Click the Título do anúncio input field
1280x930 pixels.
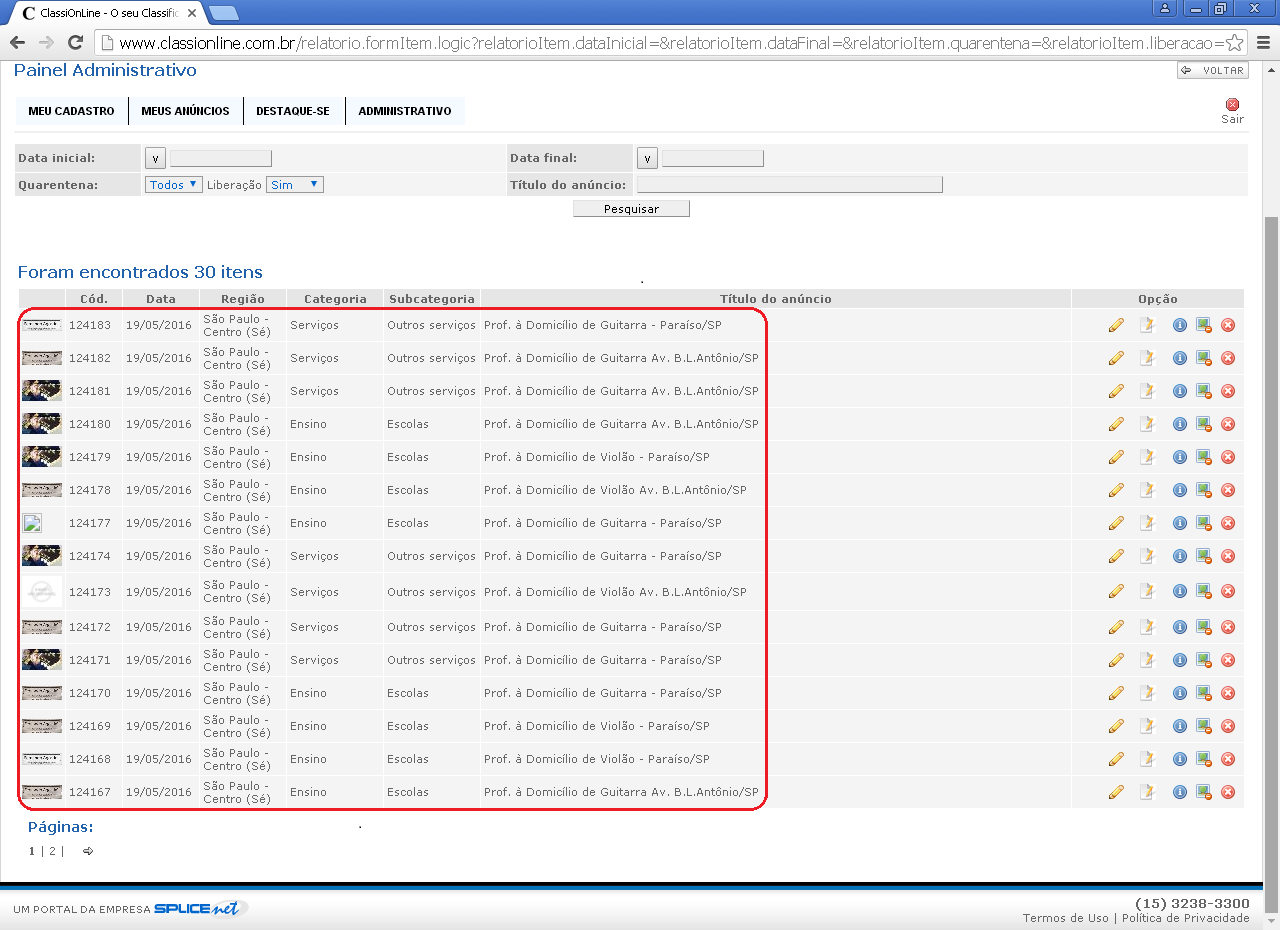[x=789, y=185]
